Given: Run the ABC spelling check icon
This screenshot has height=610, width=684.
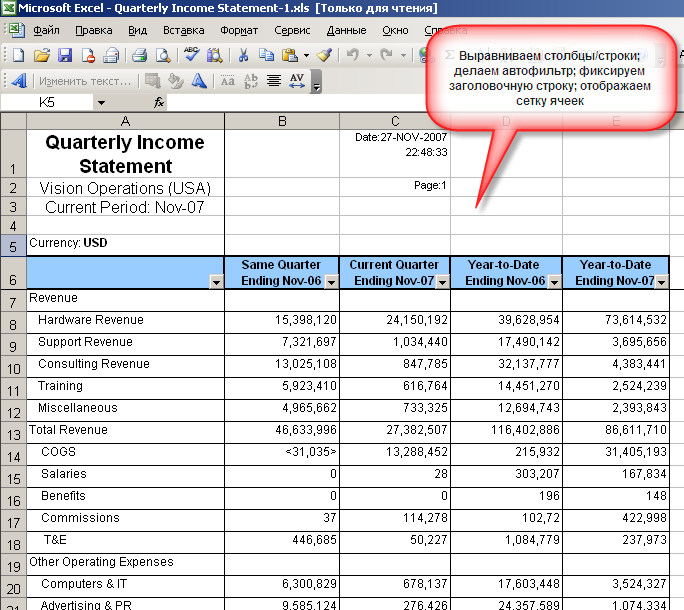Looking at the screenshot, I should pyautogui.click(x=192, y=55).
